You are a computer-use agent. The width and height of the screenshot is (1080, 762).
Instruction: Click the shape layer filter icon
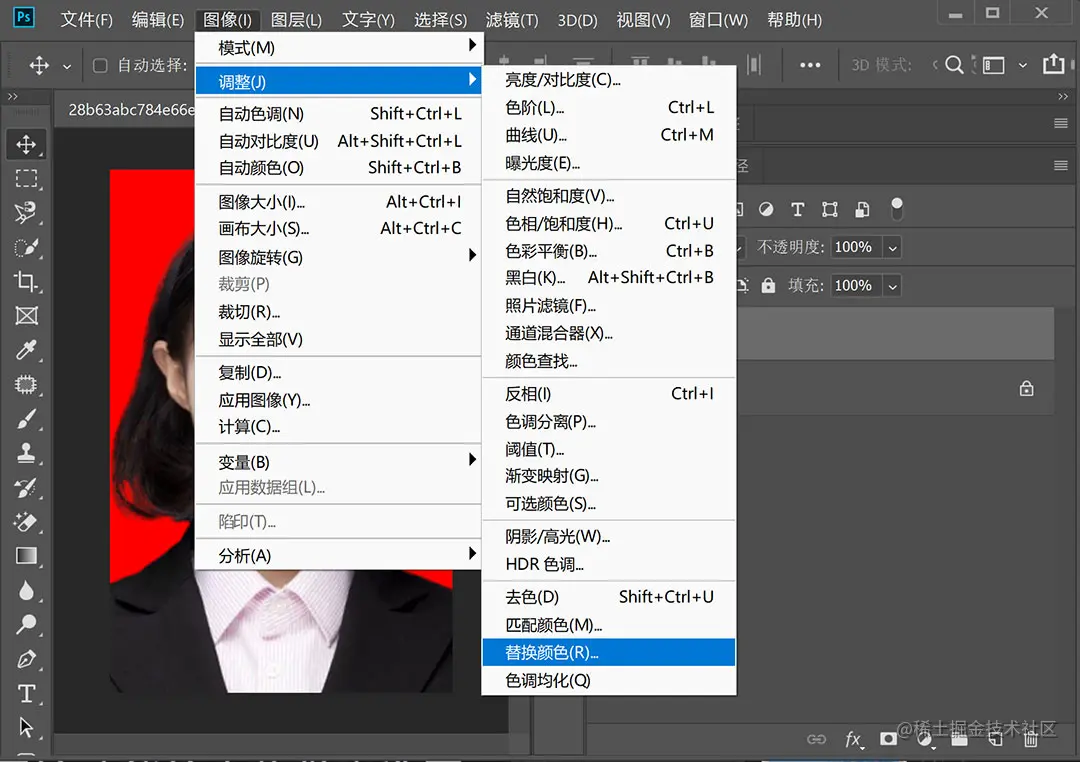click(830, 209)
